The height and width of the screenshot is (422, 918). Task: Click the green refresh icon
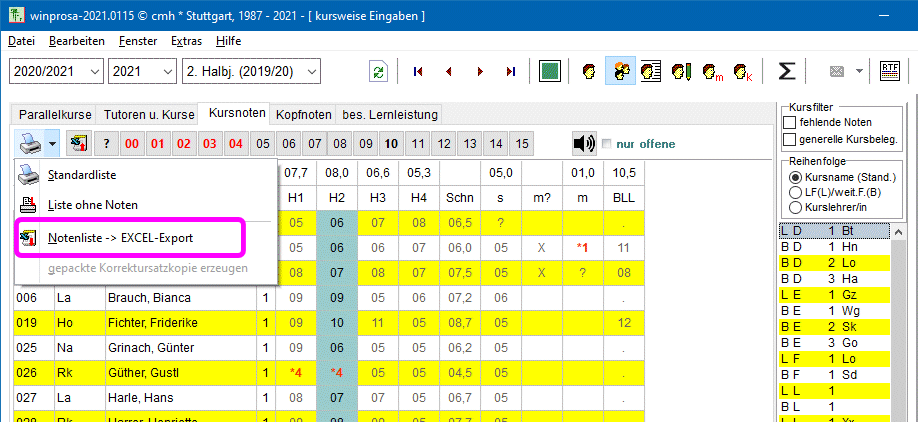point(378,71)
